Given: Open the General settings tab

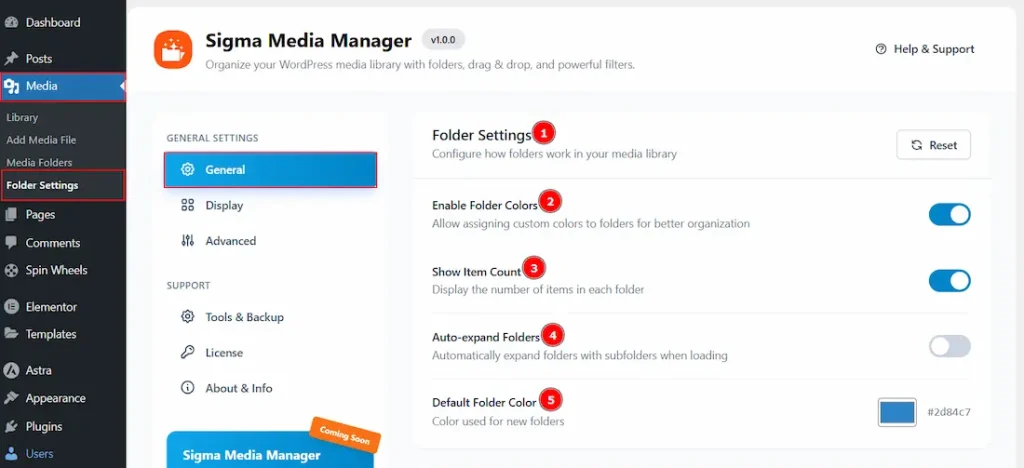Looking at the screenshot, I should click(270, 170).
